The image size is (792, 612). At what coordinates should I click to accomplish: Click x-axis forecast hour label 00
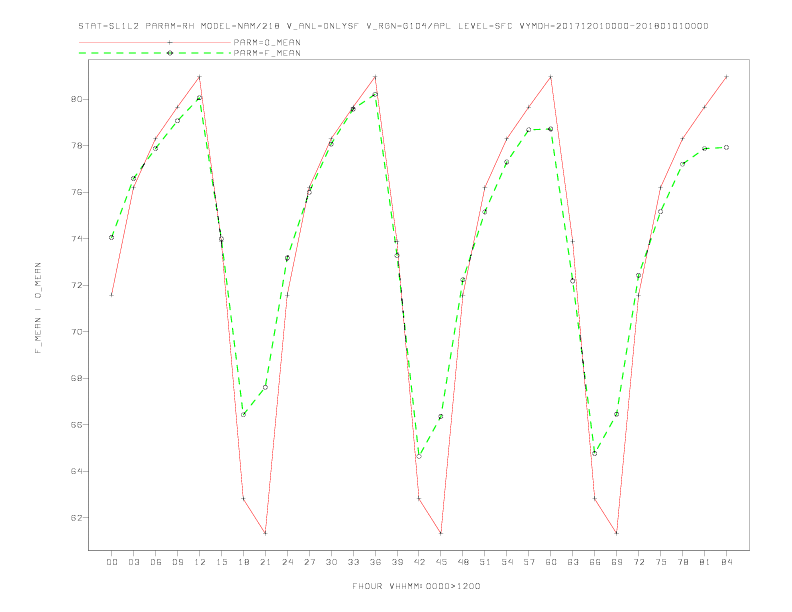(x=112, y=562)
